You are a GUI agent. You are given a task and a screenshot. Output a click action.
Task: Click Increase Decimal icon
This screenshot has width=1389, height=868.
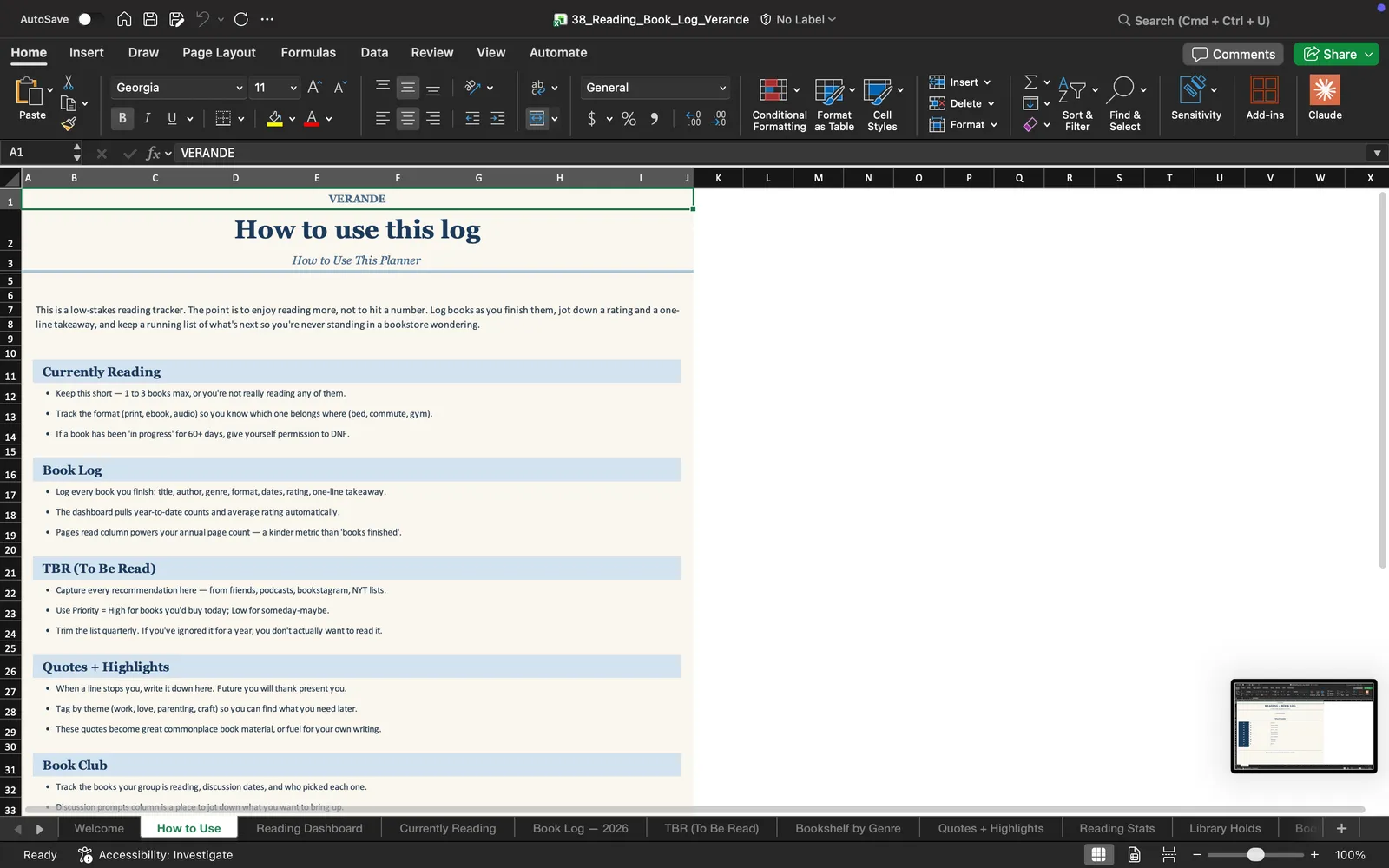pyautogui.click(x=693, y=118)
